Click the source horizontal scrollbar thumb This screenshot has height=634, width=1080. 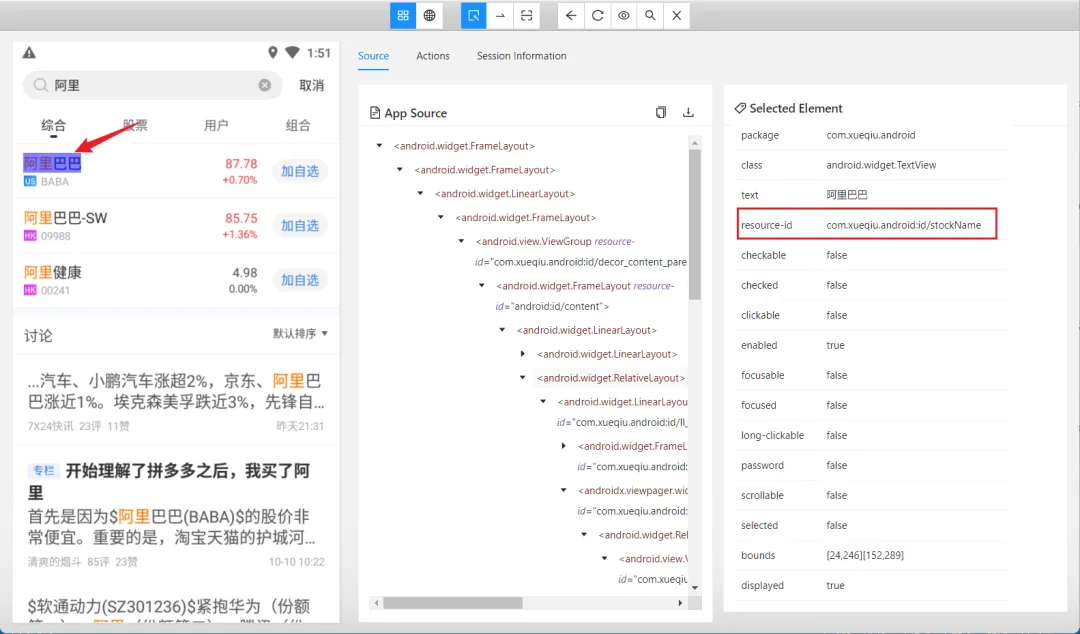(x=453, y=603)
